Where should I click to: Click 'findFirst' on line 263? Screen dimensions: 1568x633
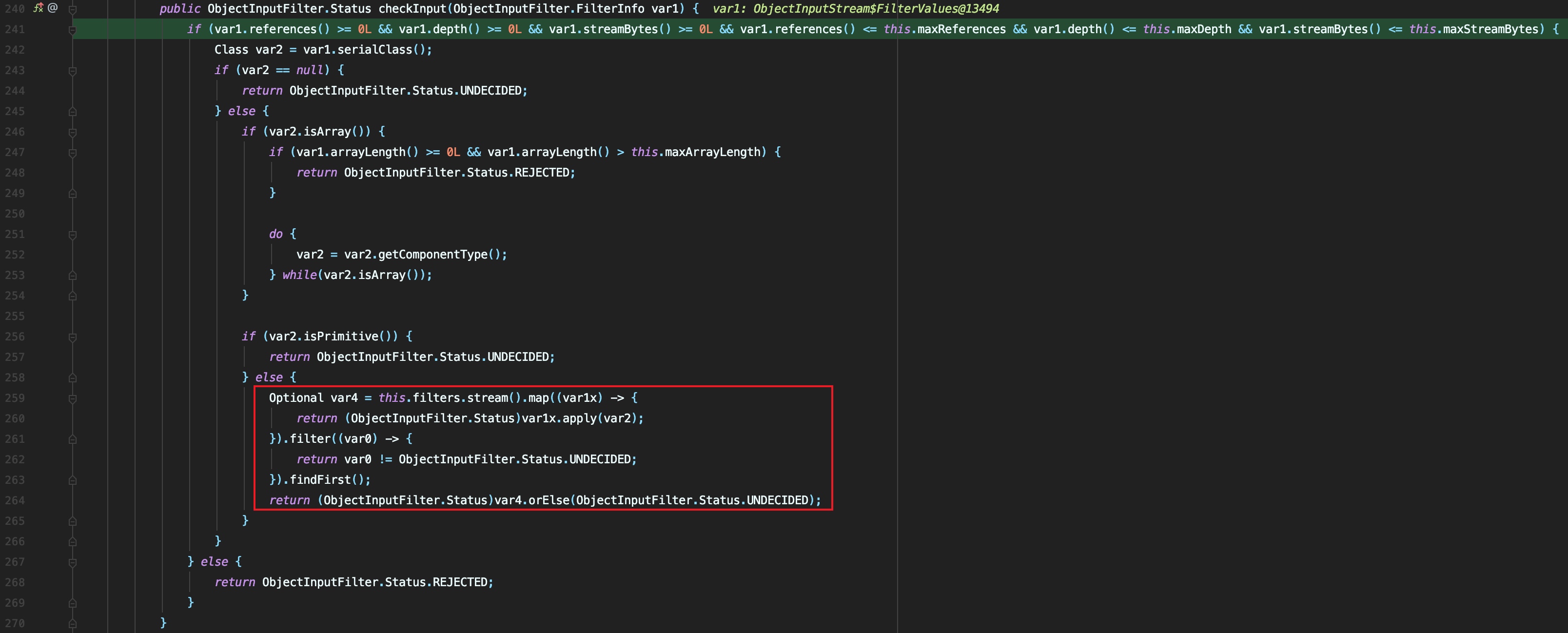[x=320, y=479]
